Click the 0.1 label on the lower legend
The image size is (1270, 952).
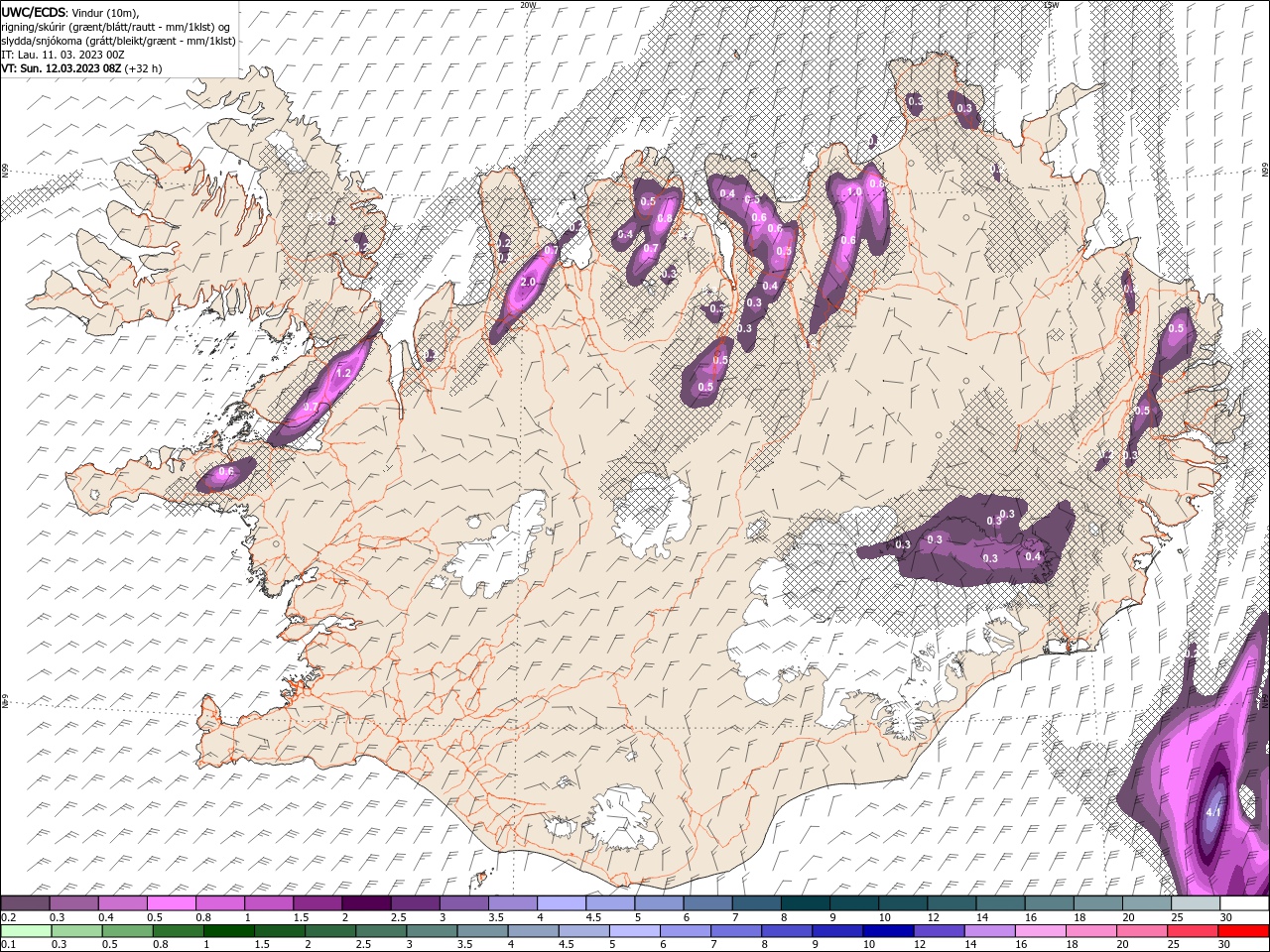[8, 945]
